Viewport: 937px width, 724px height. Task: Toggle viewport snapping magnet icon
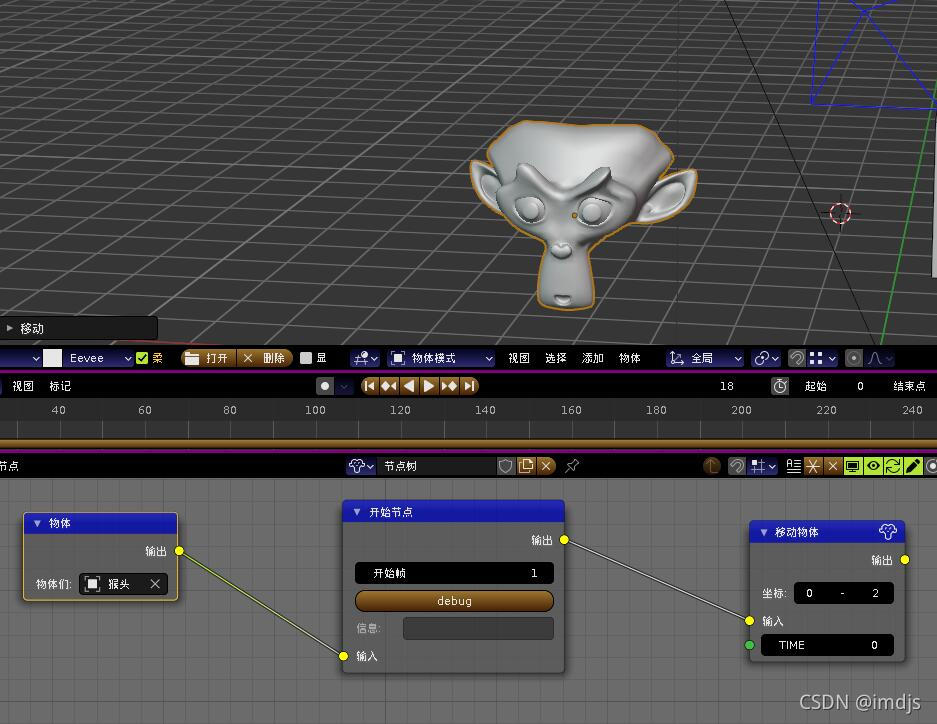click(x=797, y=358)
